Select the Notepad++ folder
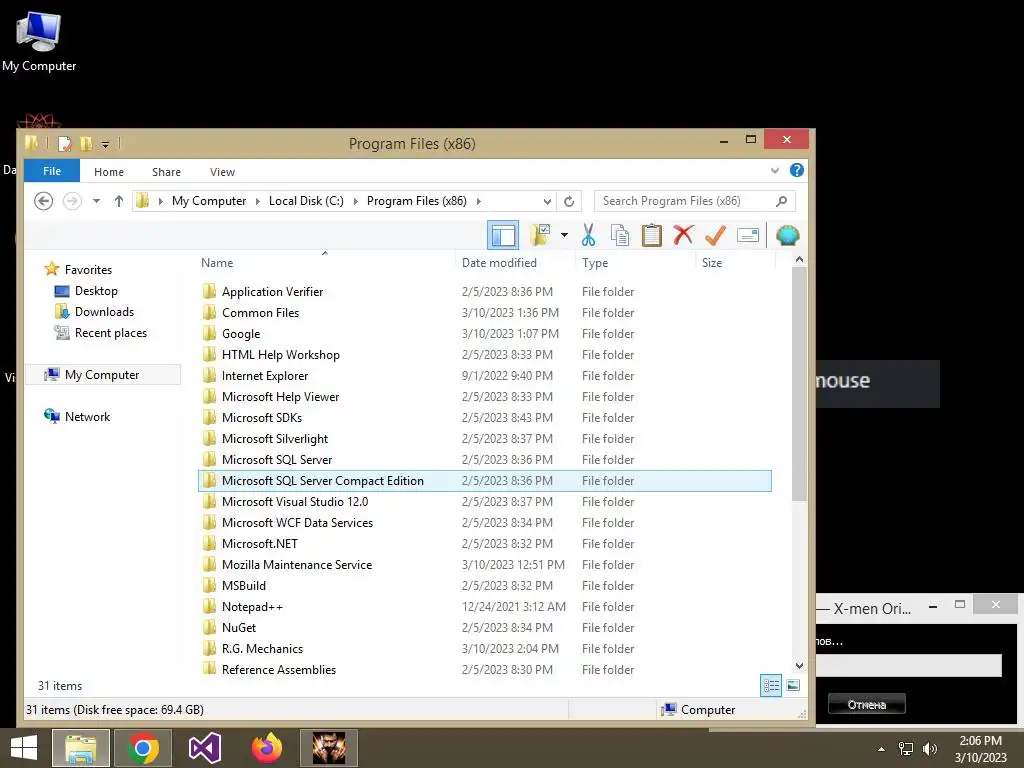The height and width of the screenshot is (768, 1024). (484, 607)
